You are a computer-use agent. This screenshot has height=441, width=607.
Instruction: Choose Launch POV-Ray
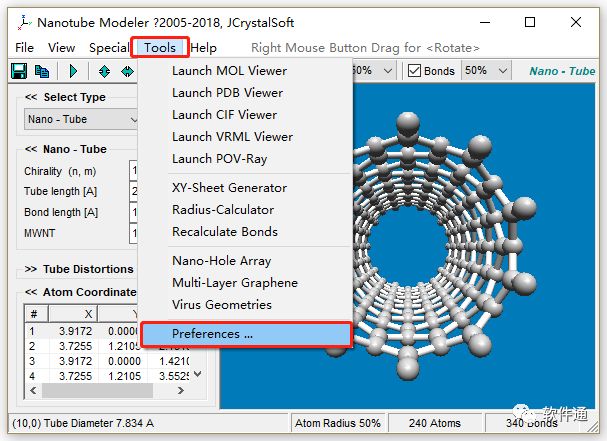[245, 159]
